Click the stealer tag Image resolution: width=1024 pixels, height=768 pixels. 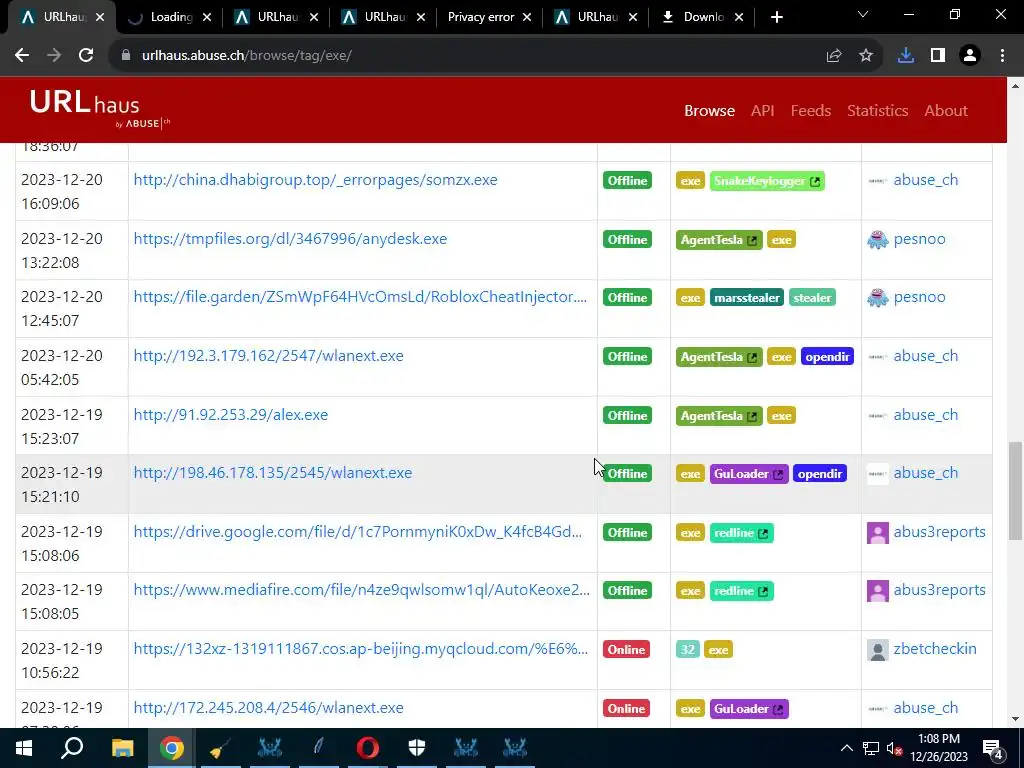point(812,298)
